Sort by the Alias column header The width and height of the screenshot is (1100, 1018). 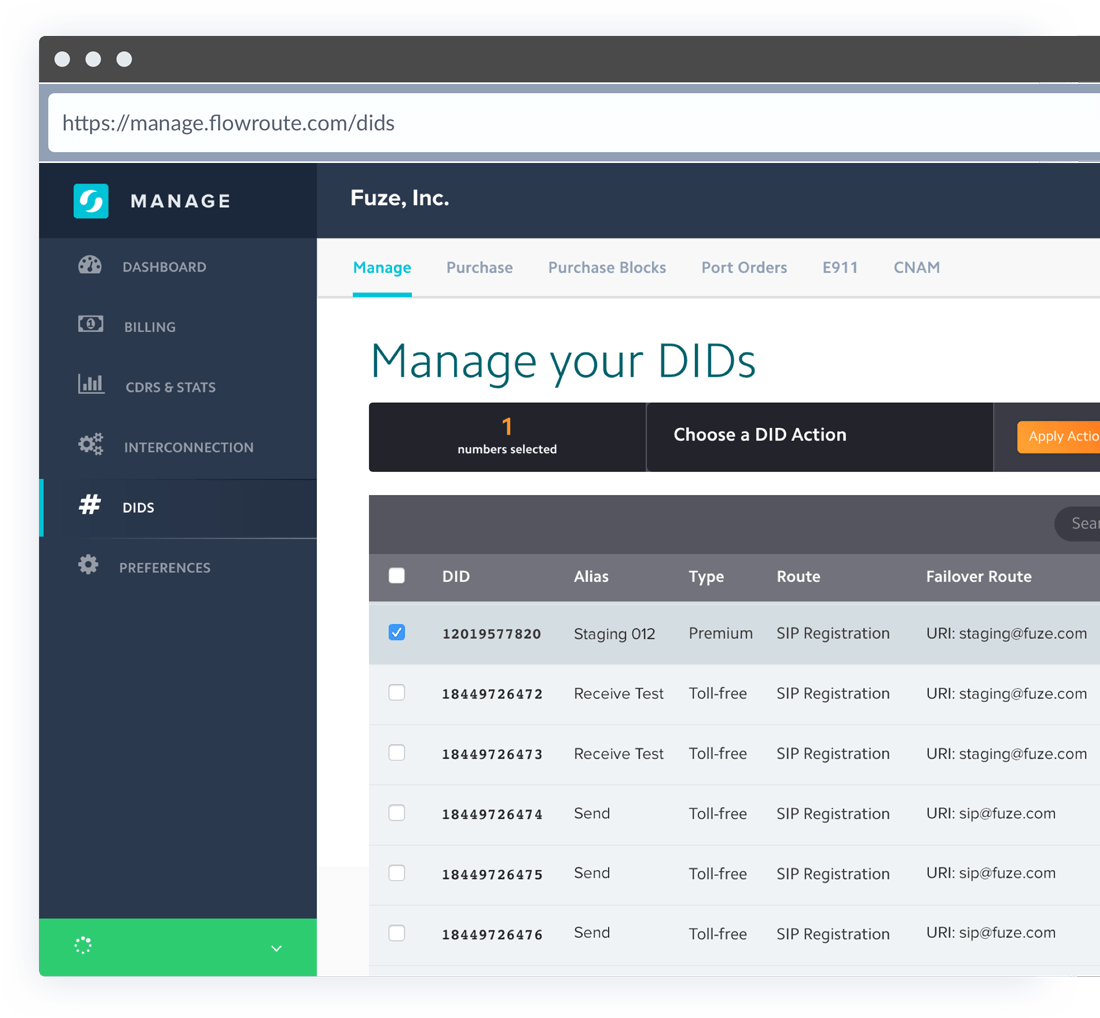pyautogui.click(x=591, y=577)
